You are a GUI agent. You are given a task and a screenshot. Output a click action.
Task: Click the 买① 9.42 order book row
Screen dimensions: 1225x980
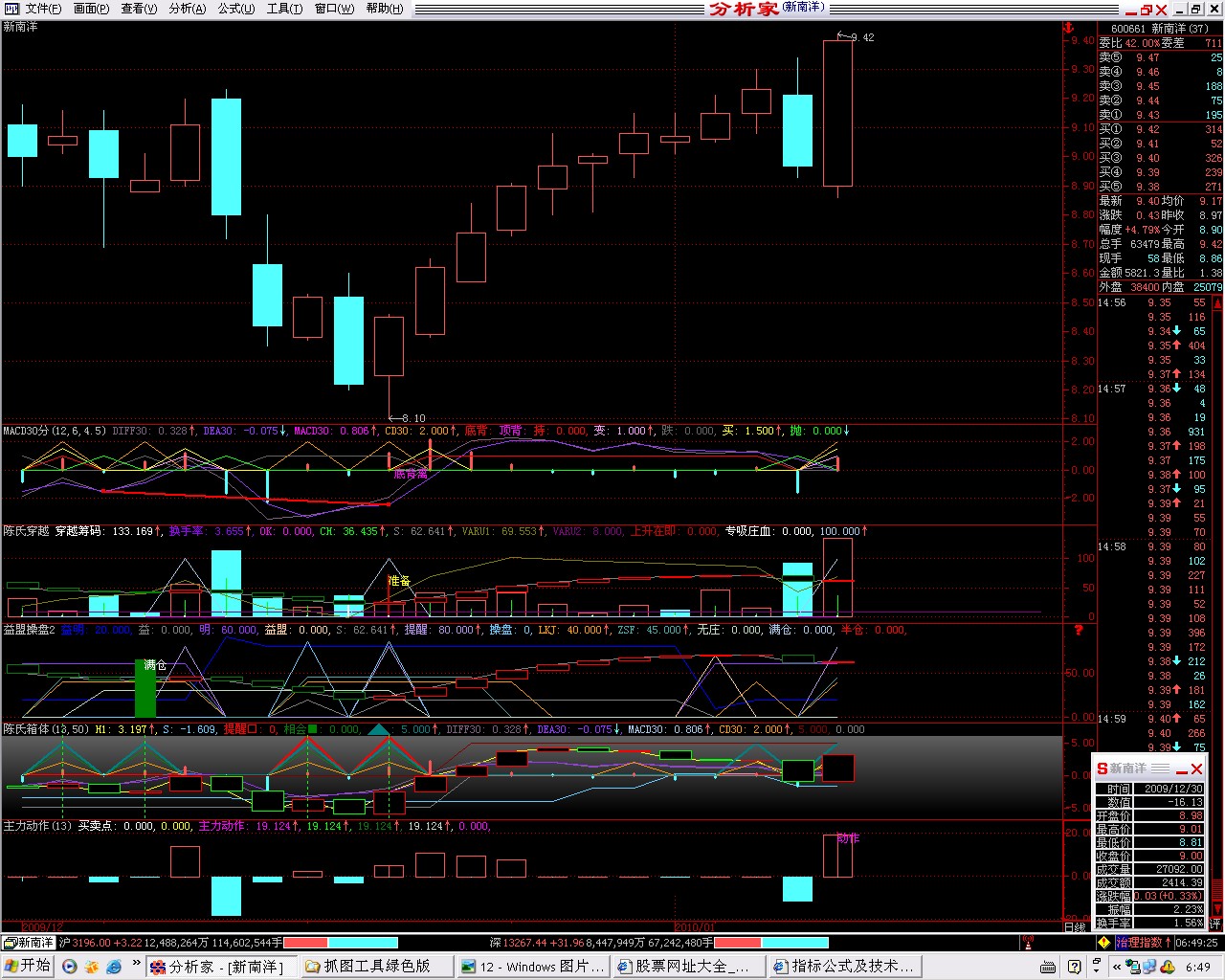coord(1160,129)
